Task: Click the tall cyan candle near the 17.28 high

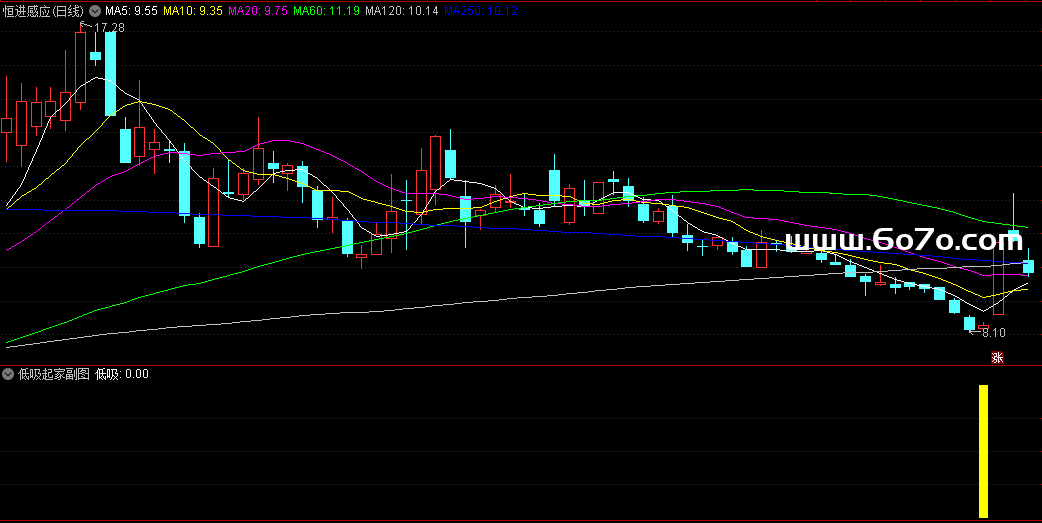Action: pyautogui.click(x=110, y=74)
